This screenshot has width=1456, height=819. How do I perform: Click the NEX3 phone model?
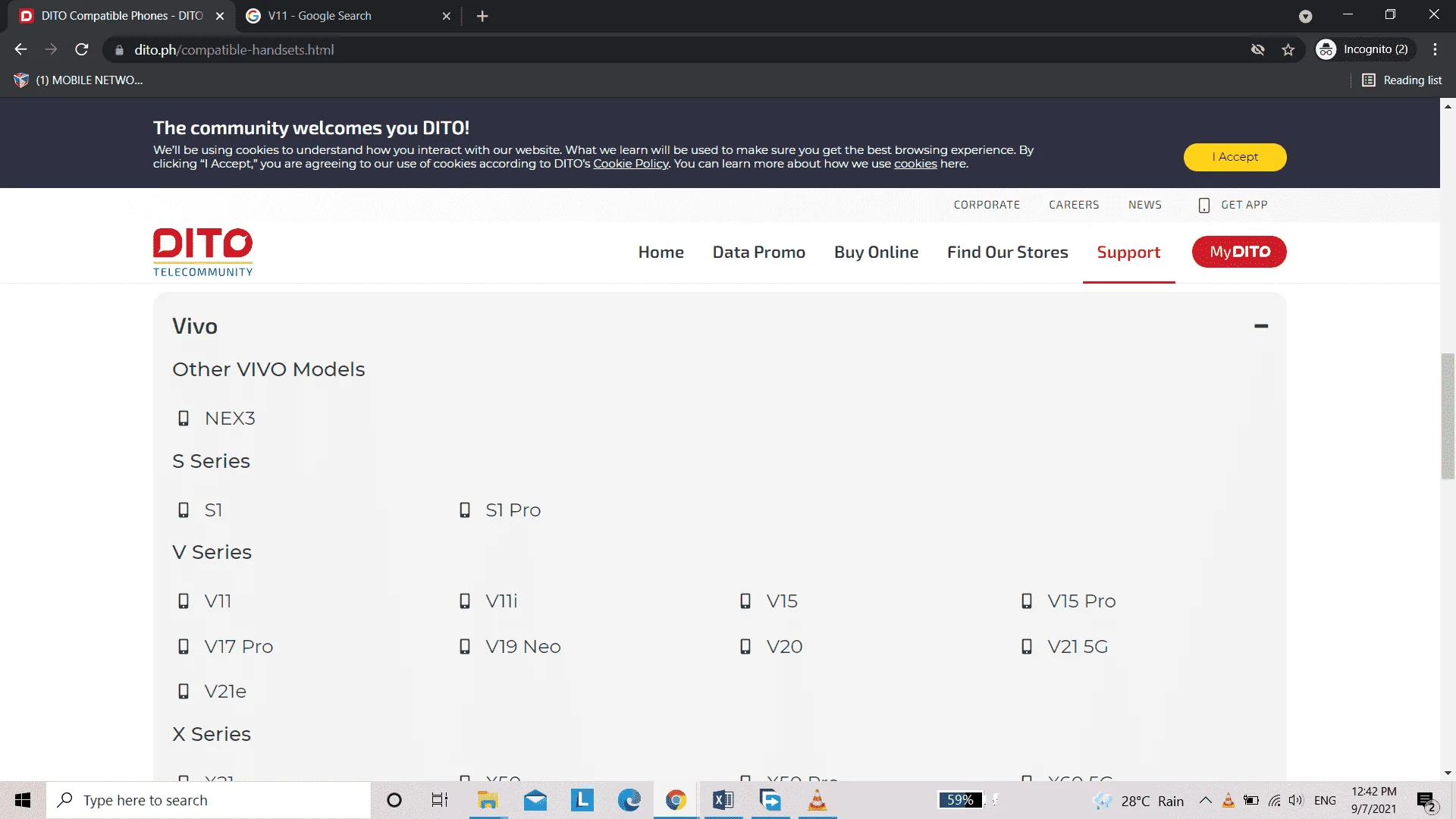[x=230, y=419]
